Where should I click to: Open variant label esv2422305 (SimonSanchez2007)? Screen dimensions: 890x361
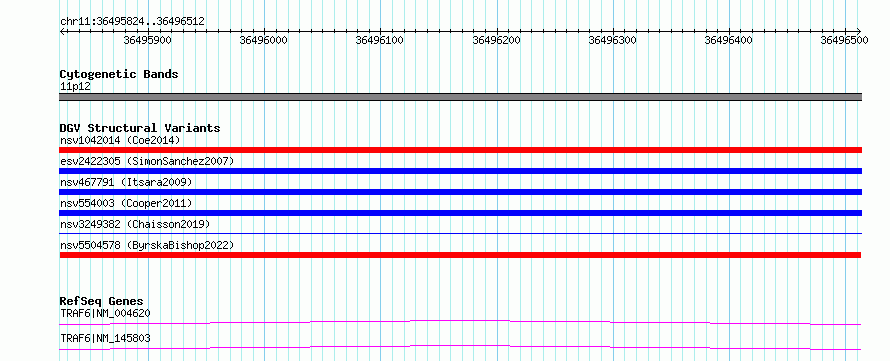[x=147, y=161]
